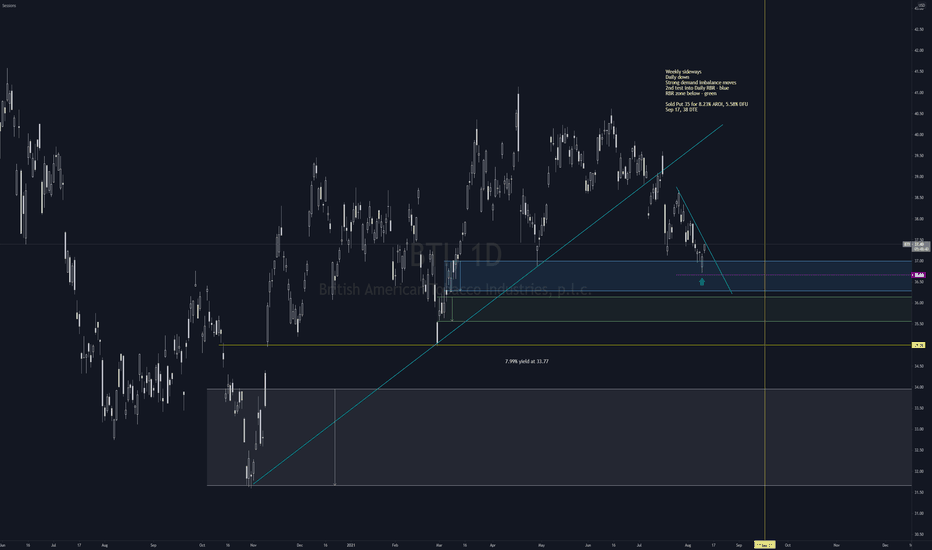This screenshot has height=550, width=932.
Task: Click the May label on the time axis
Action: coord(541,545)
